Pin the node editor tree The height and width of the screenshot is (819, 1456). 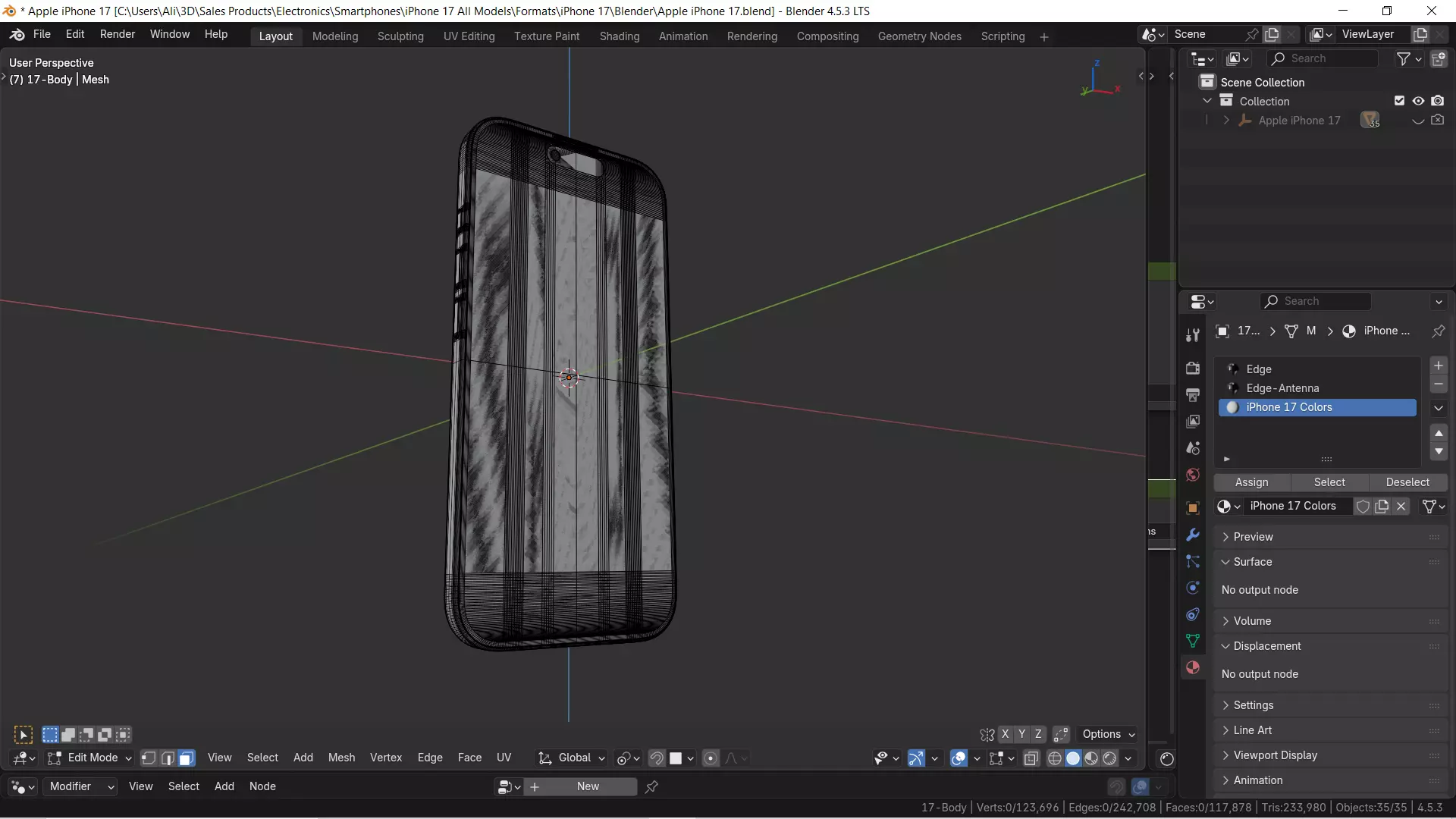651,787
